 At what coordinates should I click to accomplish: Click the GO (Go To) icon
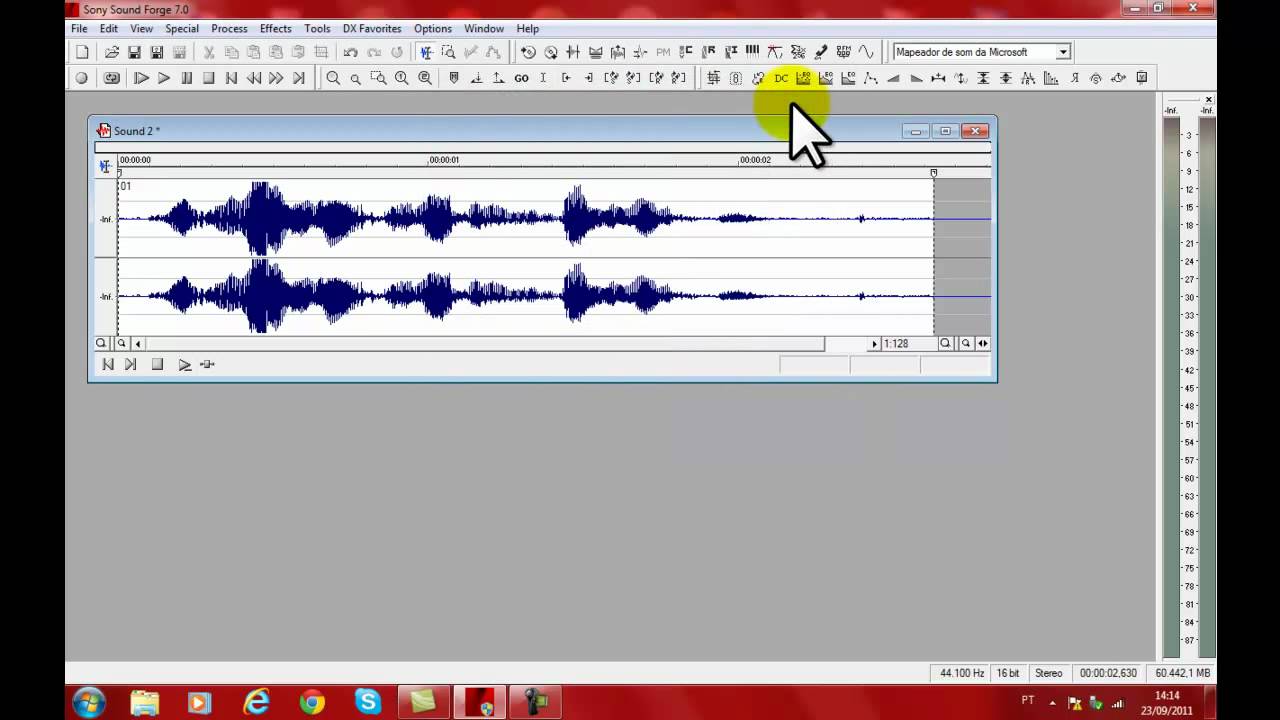[521, 78]
